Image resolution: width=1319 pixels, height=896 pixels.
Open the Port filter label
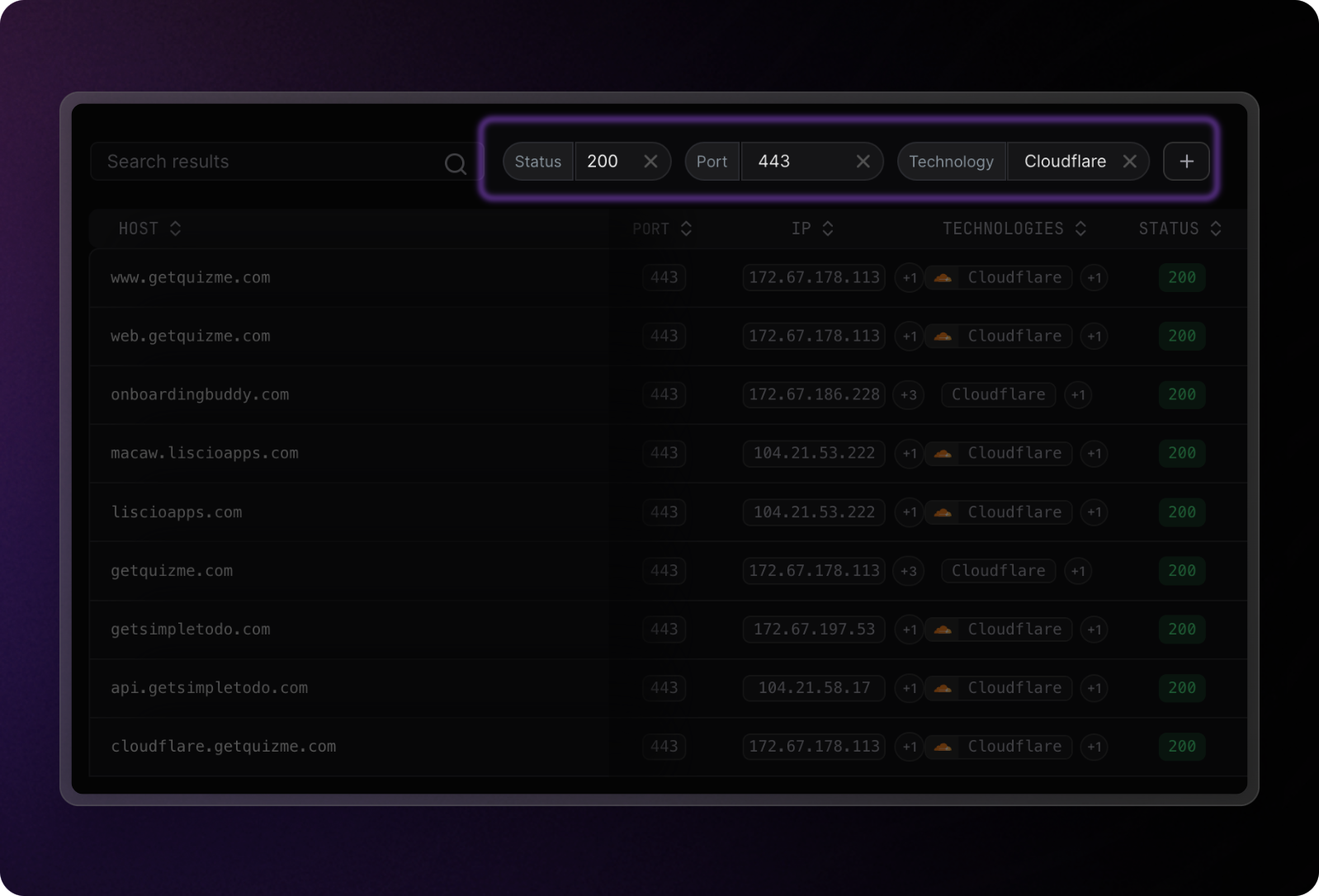(712, 162)
